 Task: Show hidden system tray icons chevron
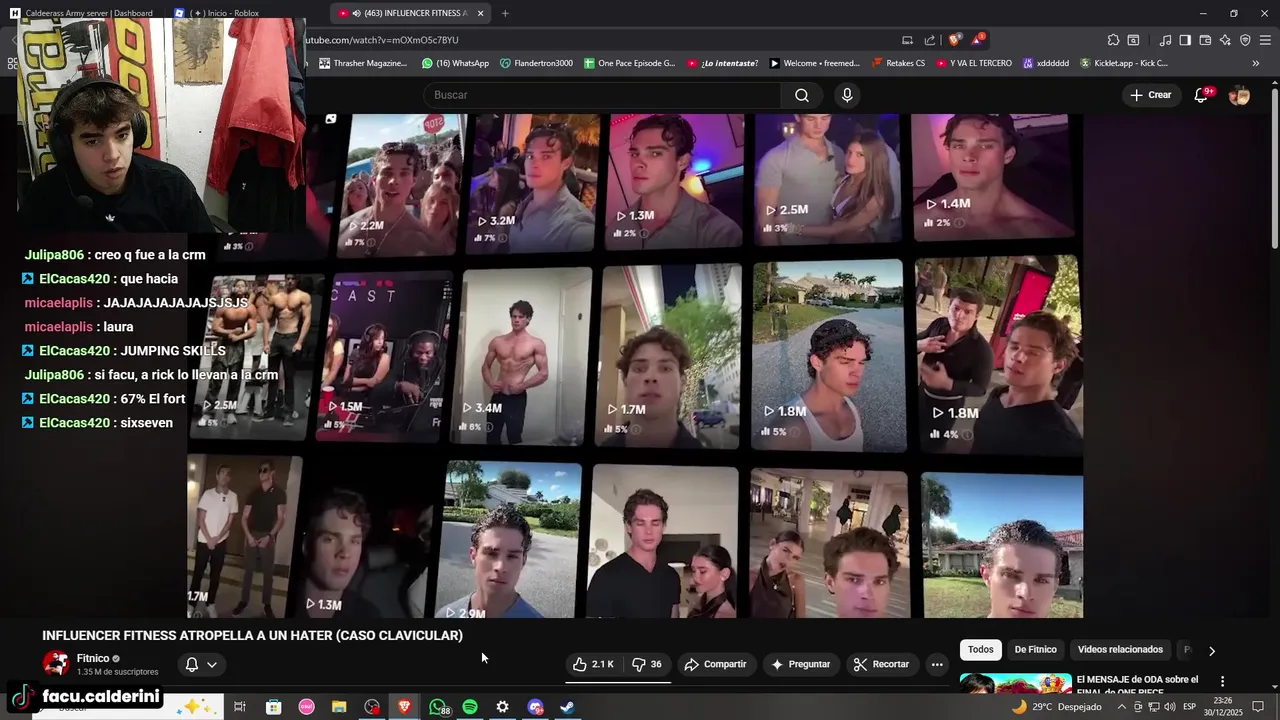click(1121, 707)
